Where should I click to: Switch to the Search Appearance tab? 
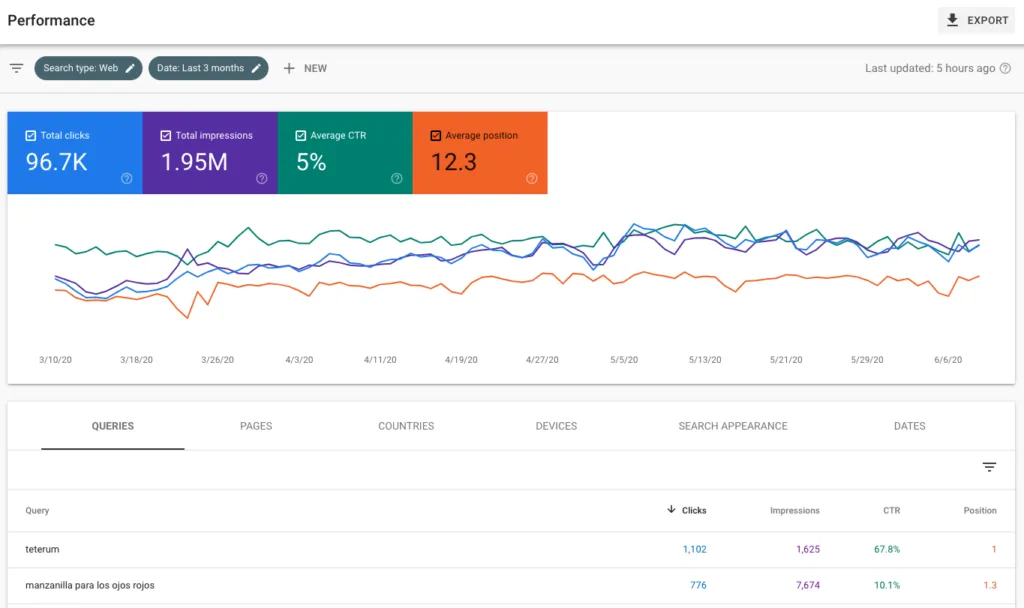pyautogui.click(x=733, y=426)
